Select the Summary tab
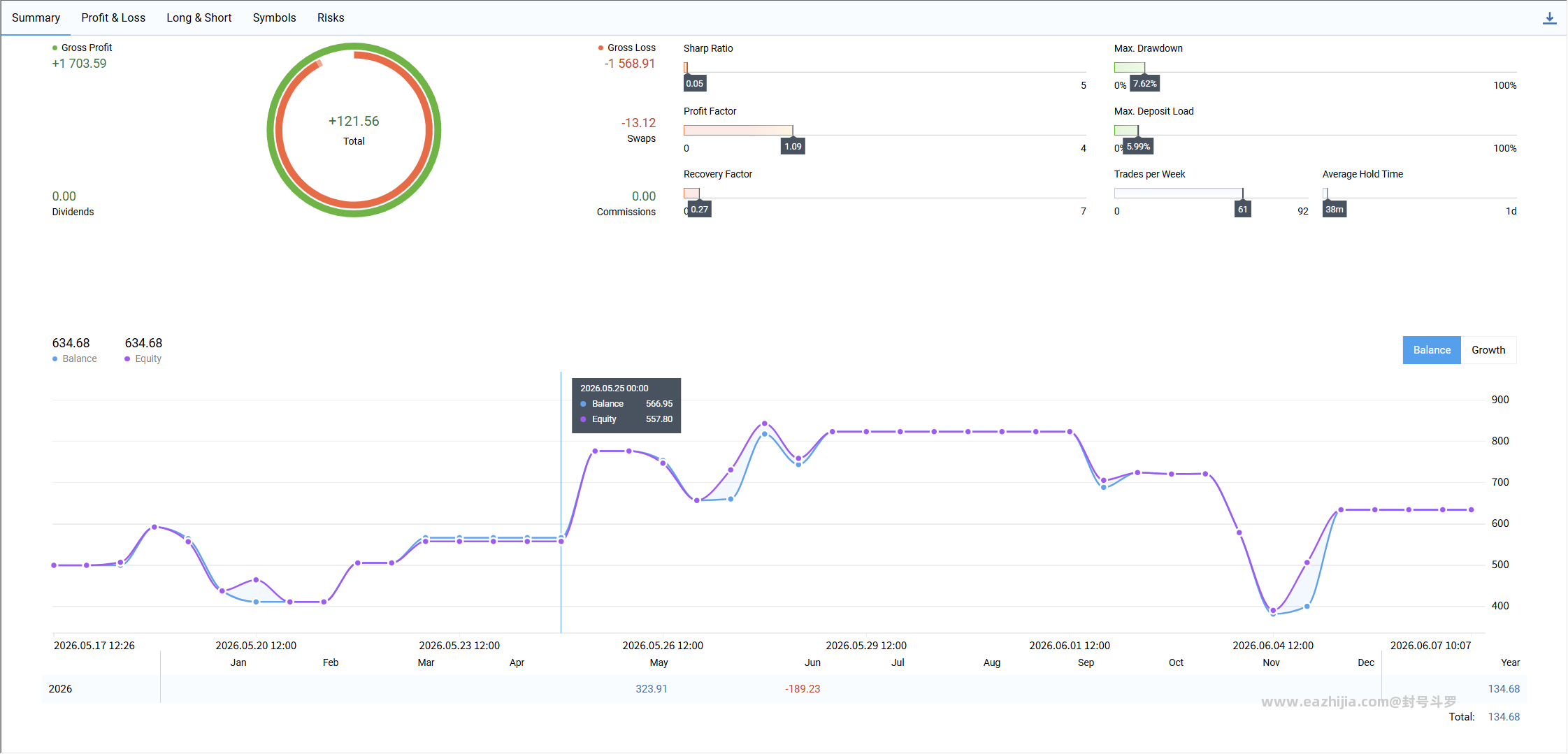The height and width of the screenshot is (754, 1568). tap(36, 18)
